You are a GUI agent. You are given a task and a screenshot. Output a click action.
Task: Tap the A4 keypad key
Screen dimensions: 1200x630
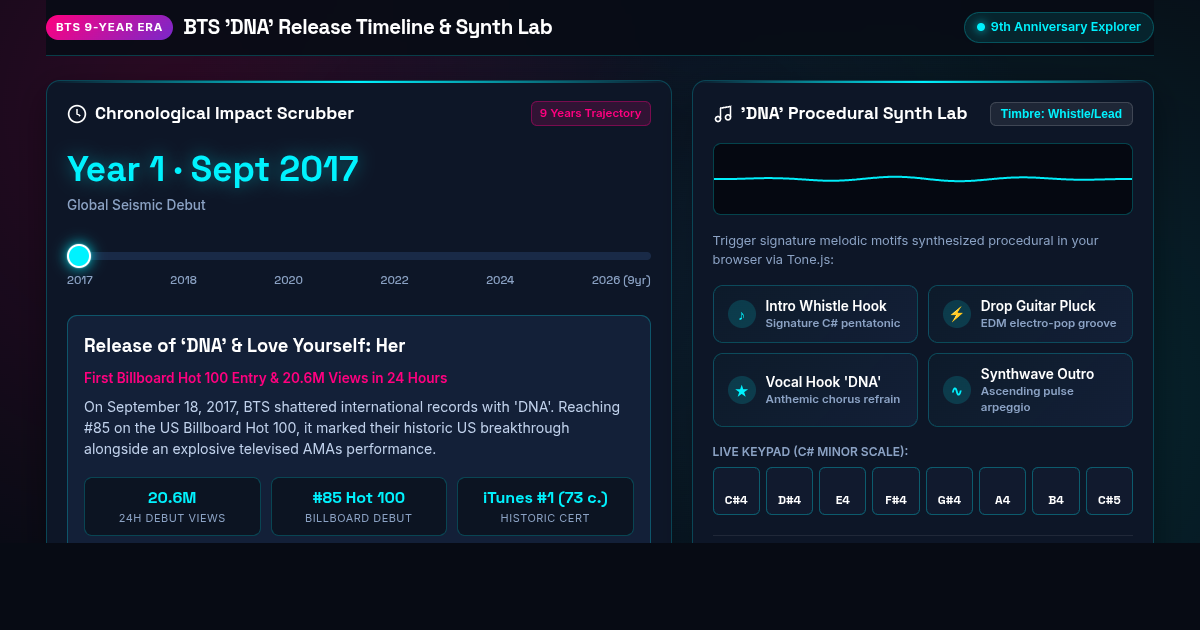point(1003,491)
